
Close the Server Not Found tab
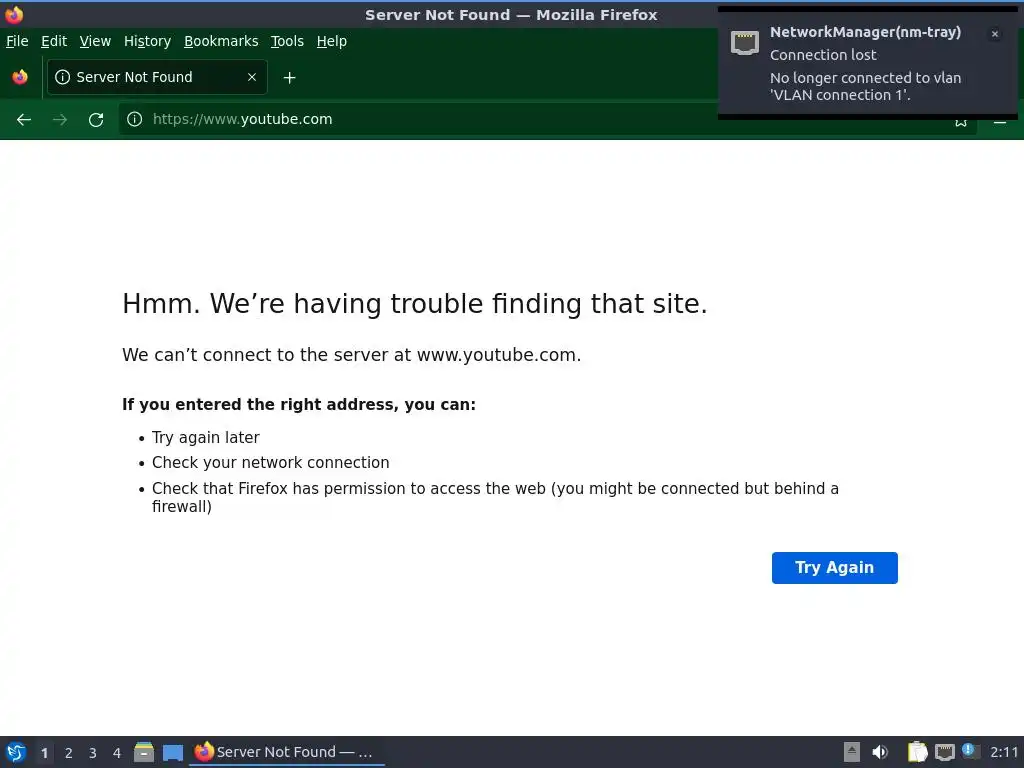click(x=252, y=77)
